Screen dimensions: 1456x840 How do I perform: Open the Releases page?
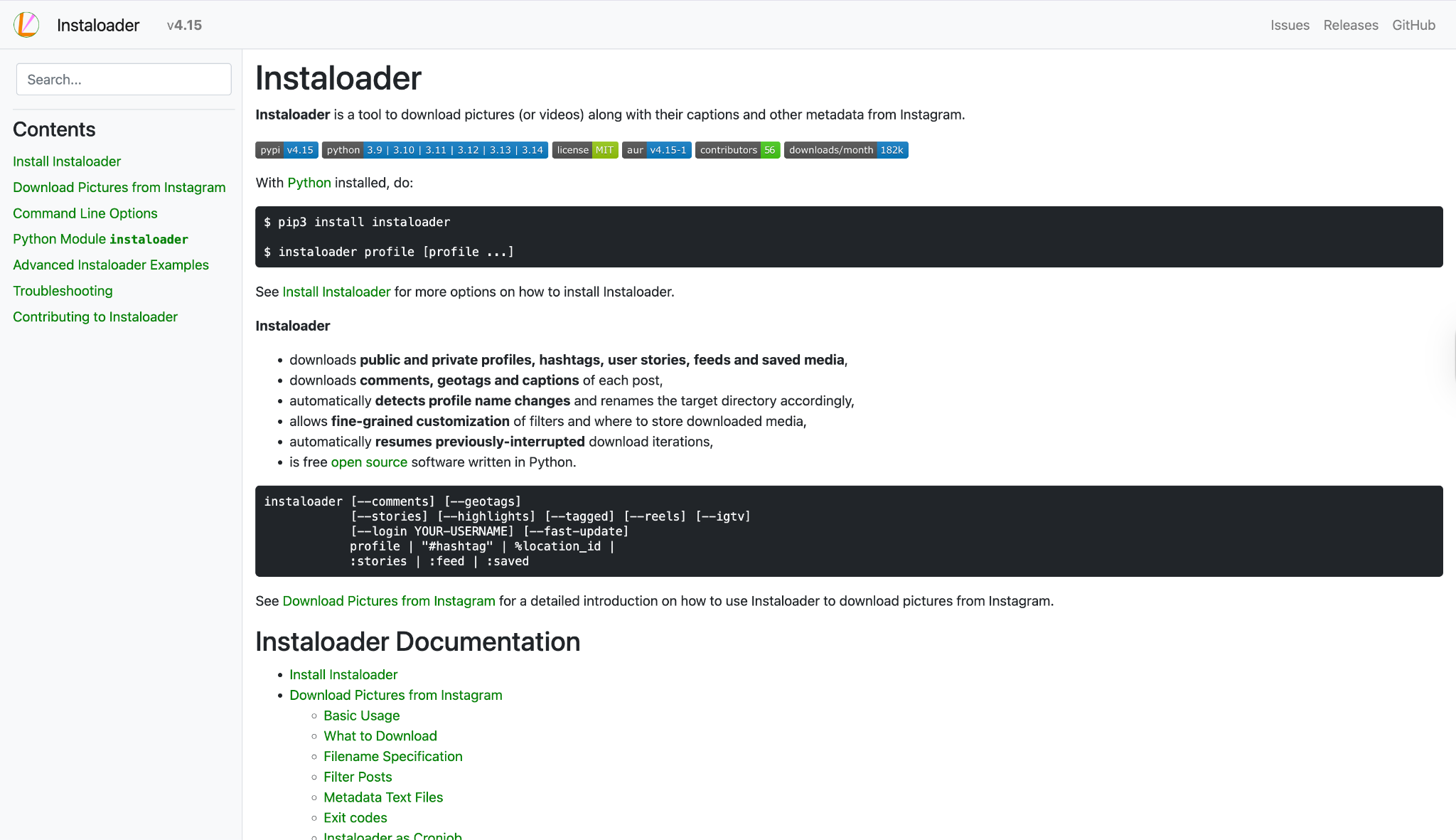(x=1350, y=25)
